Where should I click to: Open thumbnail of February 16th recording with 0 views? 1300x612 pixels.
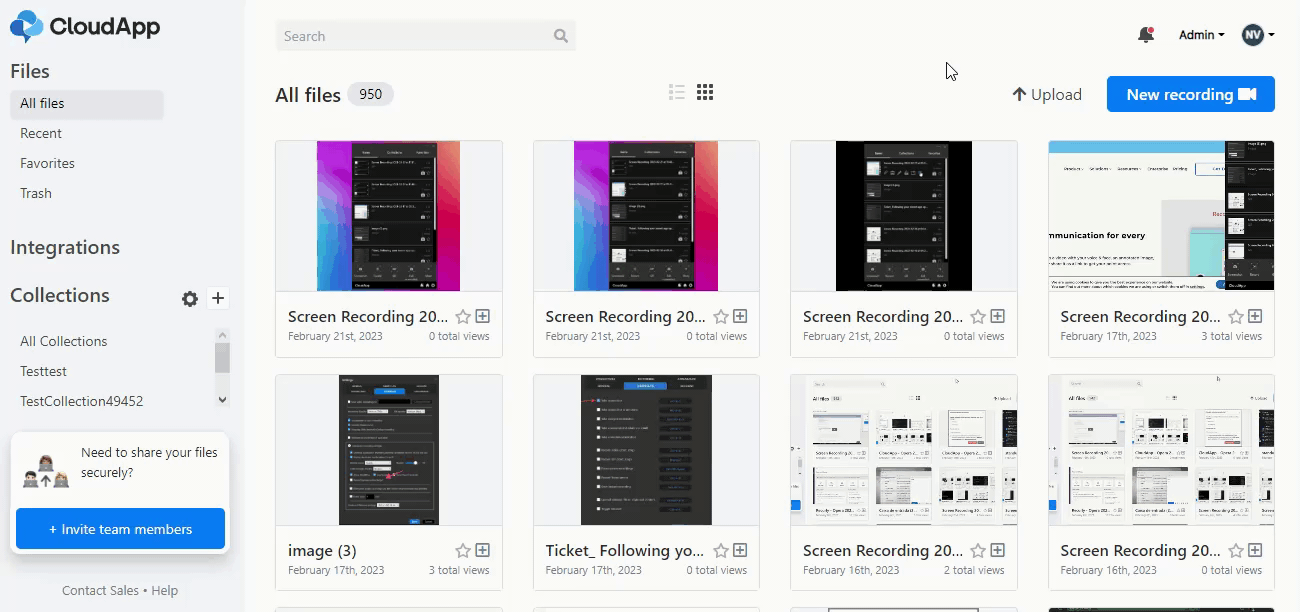pyautogui.click(x=1162, y=450)
